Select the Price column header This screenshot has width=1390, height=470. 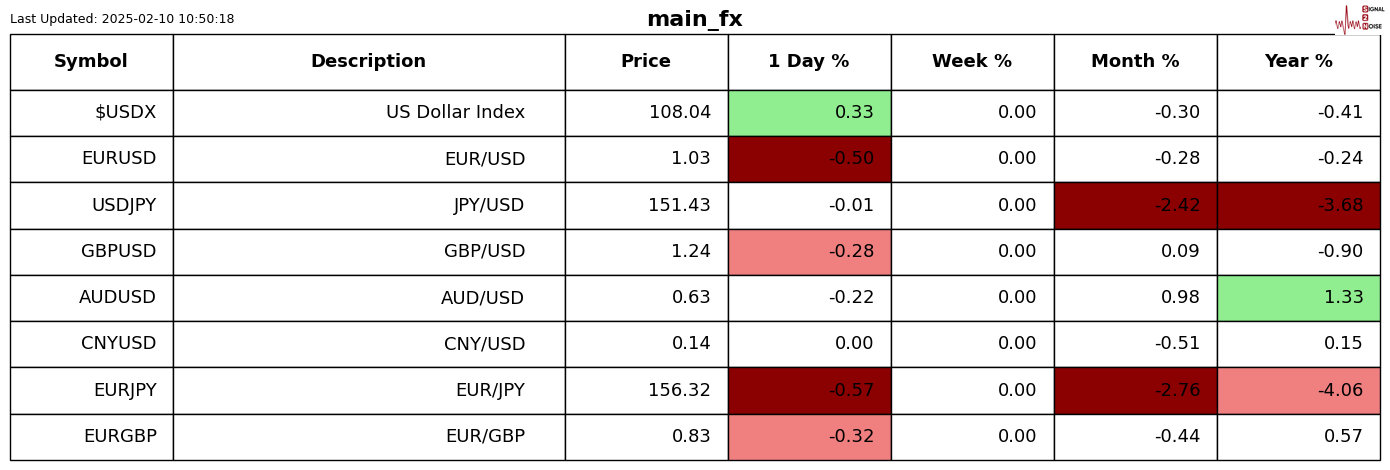click(646, 62)
